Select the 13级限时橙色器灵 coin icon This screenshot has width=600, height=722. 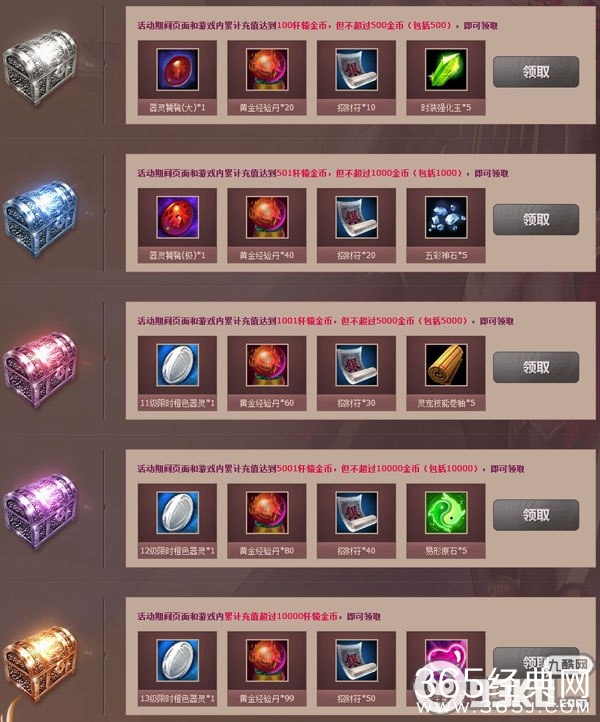(177, 661)
